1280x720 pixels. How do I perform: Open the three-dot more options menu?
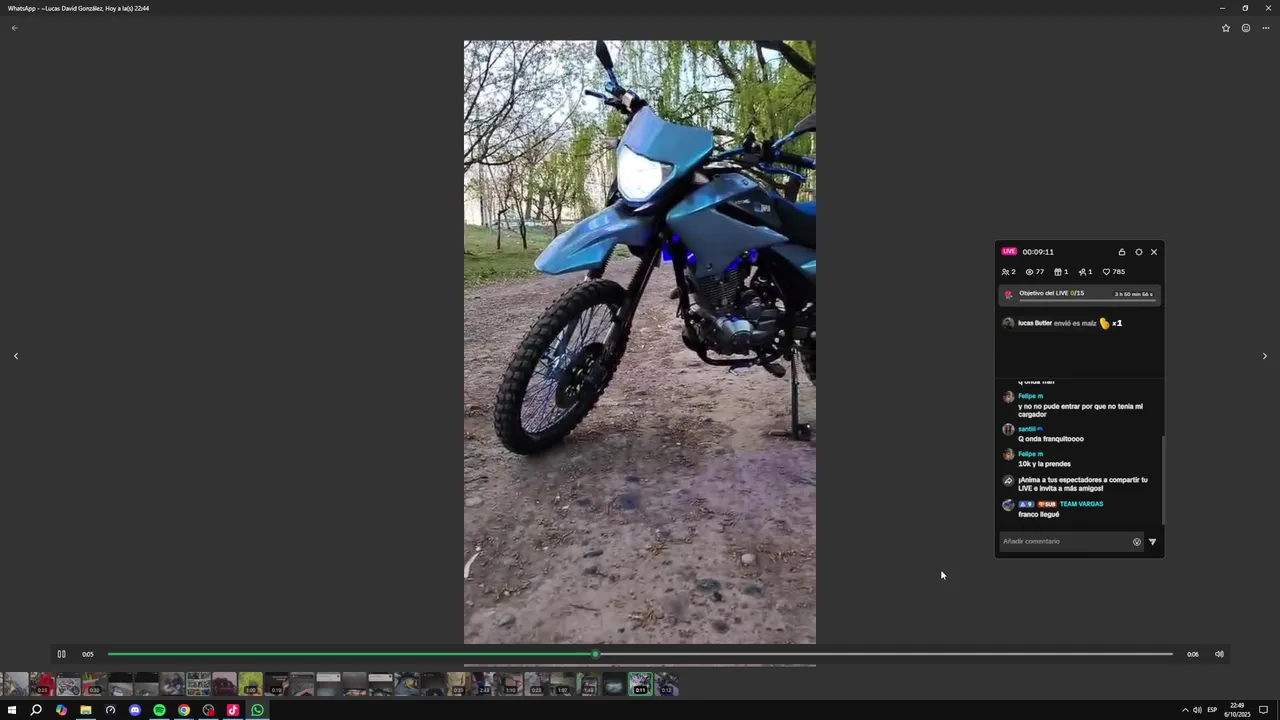(x=1265, y=28)
